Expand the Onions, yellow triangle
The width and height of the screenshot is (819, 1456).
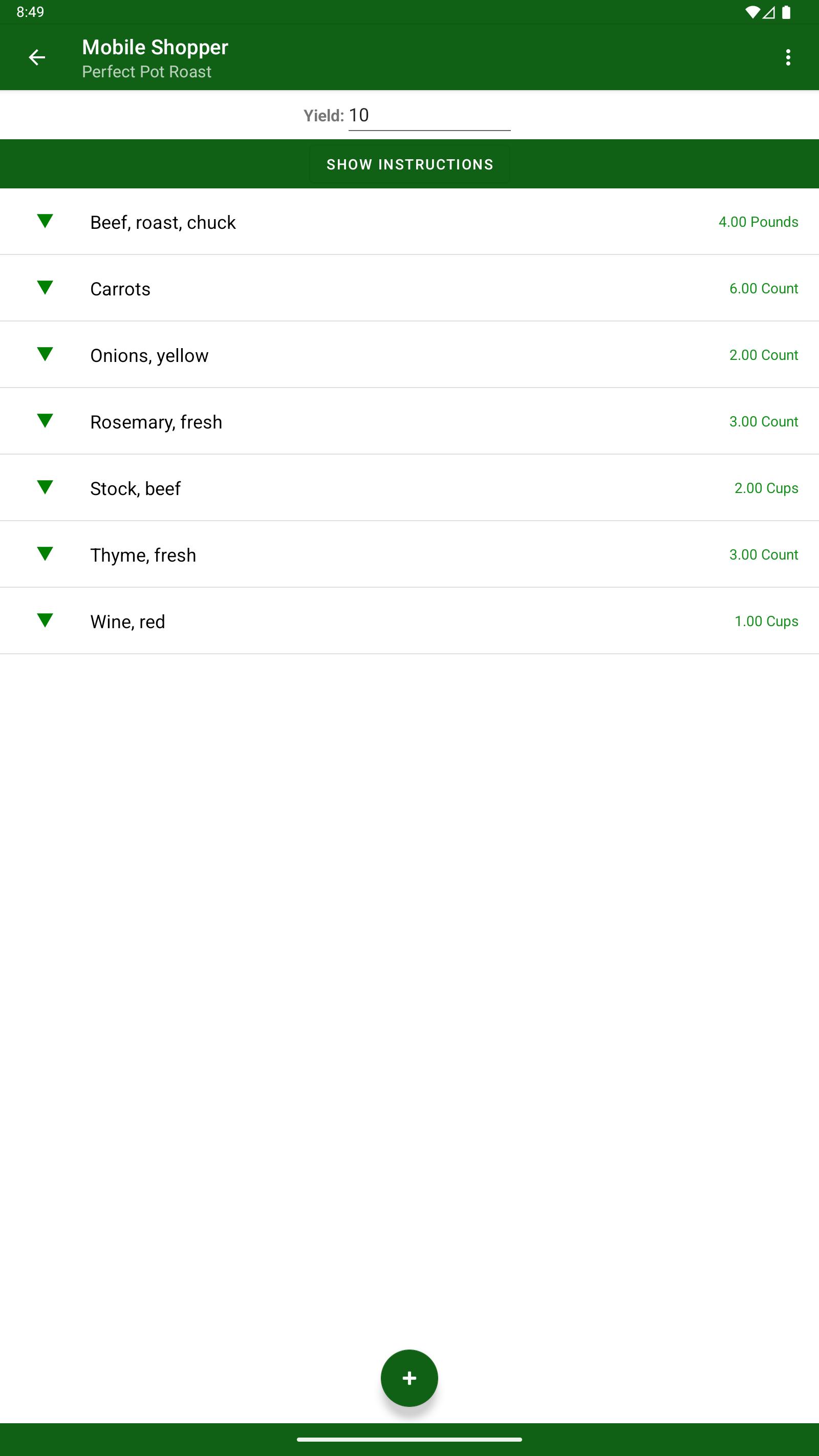coord(45,354)
